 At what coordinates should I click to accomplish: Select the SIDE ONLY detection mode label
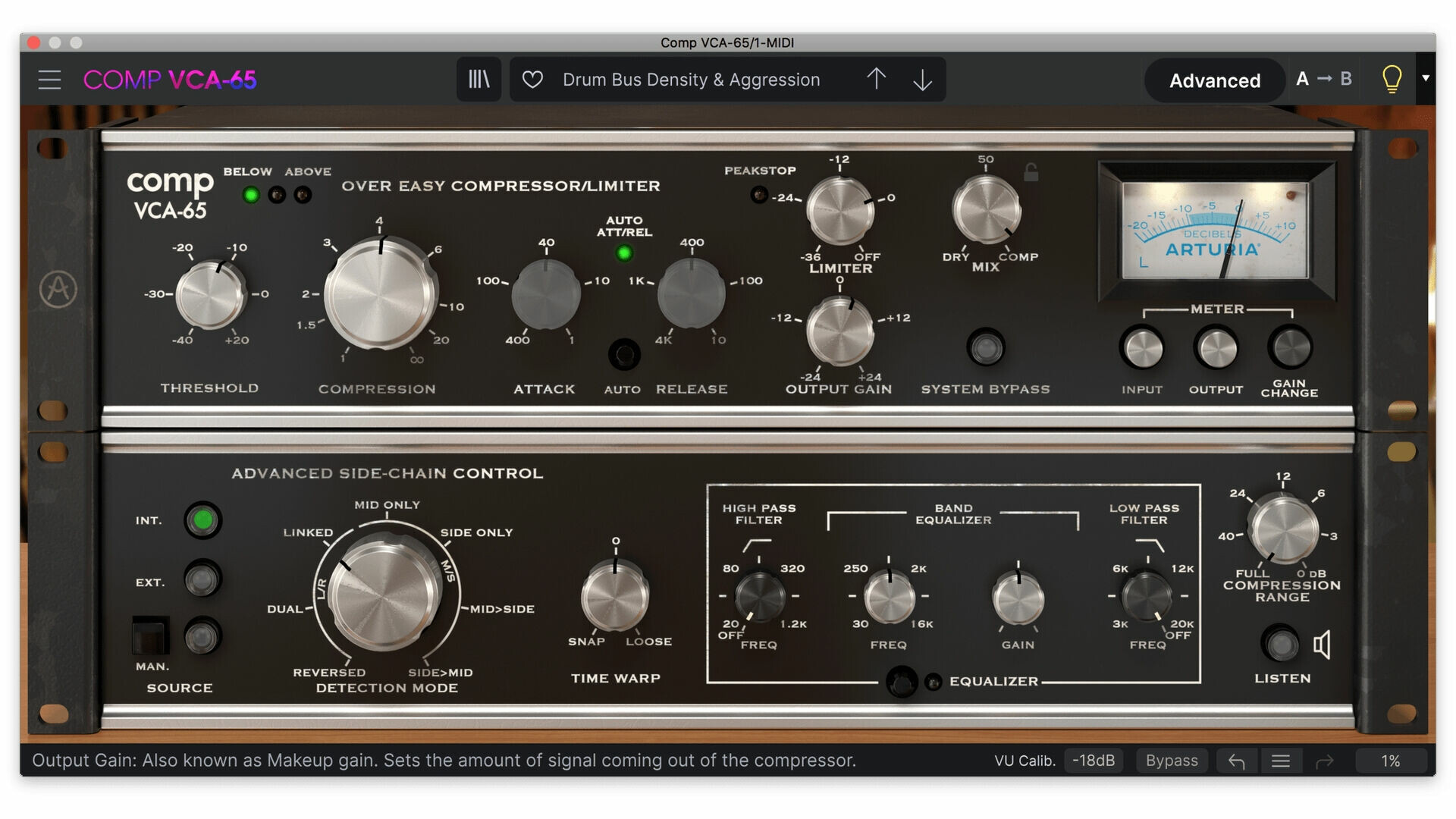pyautogui.click(x=476, y=533)
